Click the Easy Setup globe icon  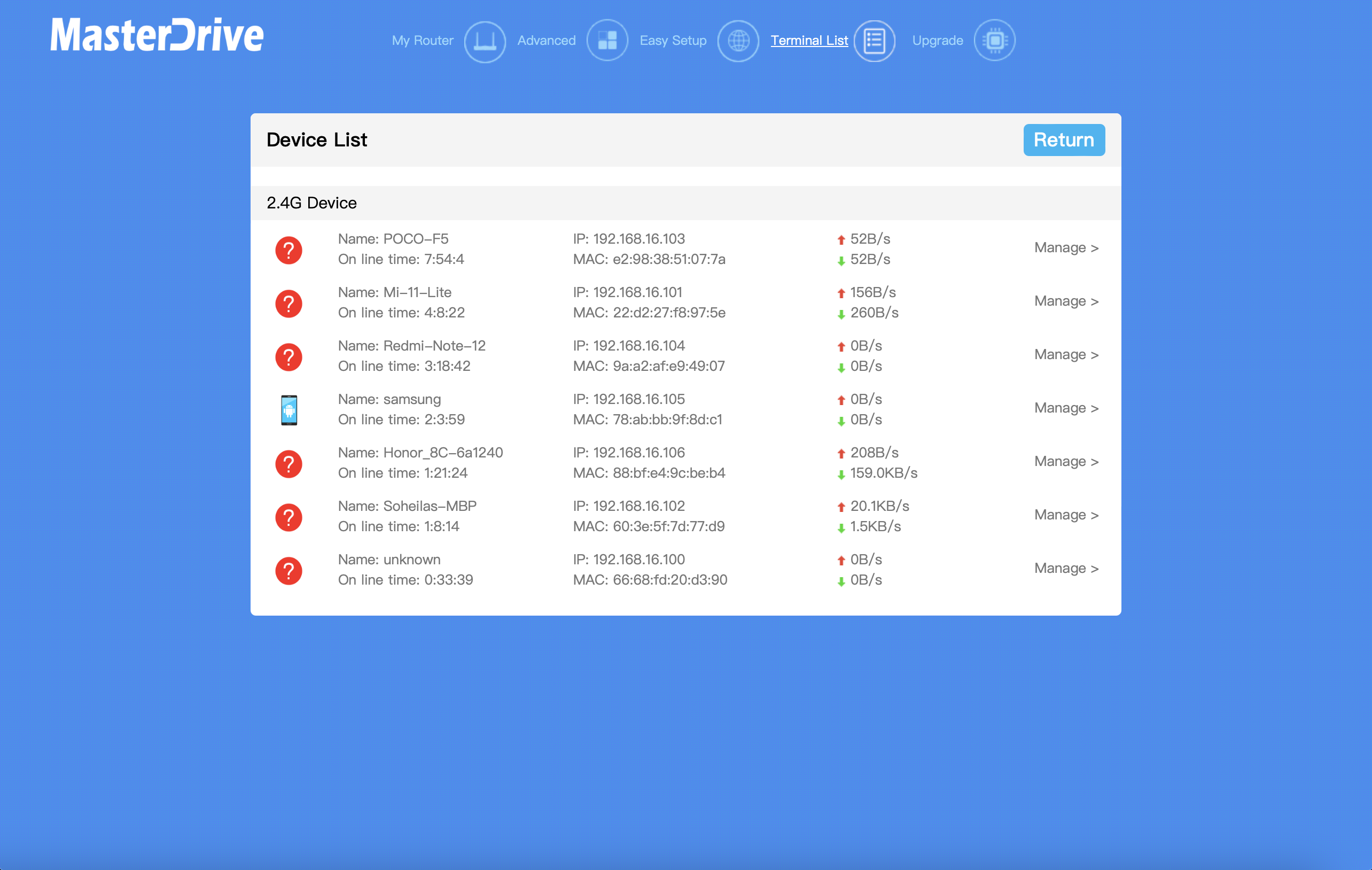click(x=738, y=41)
